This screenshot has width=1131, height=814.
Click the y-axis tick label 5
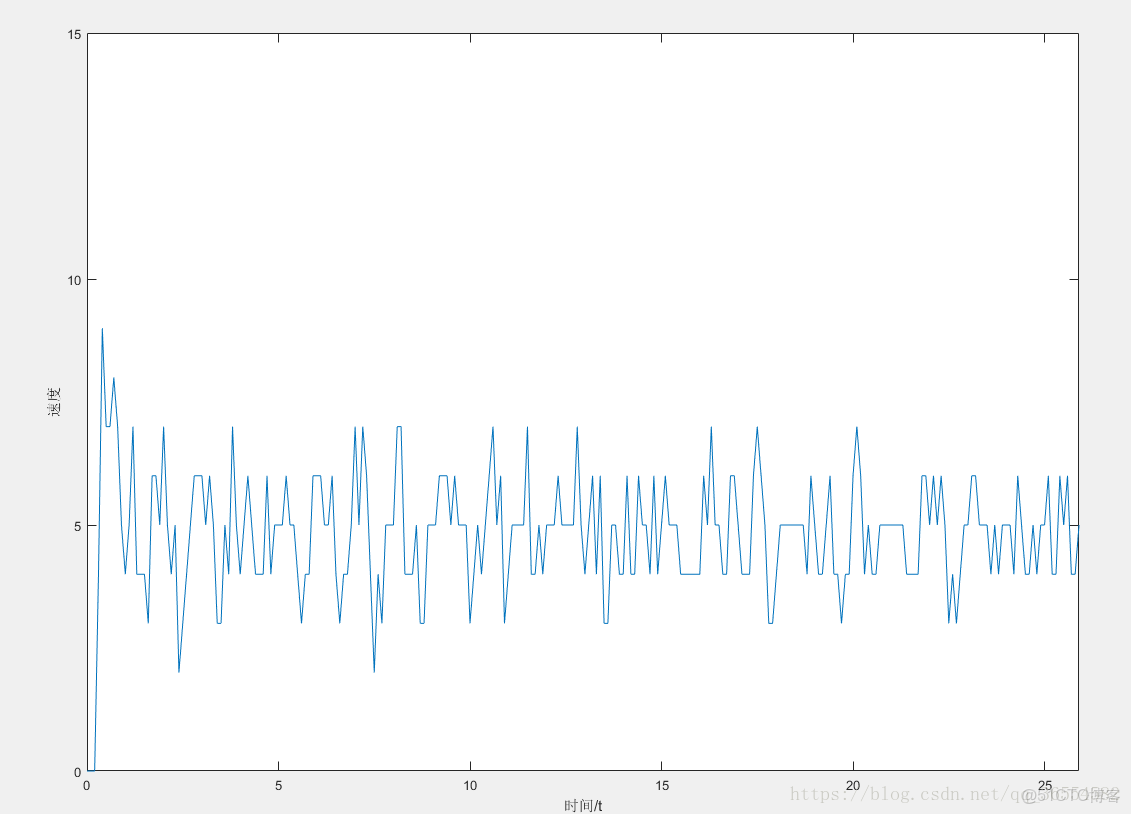pos(78,526)
